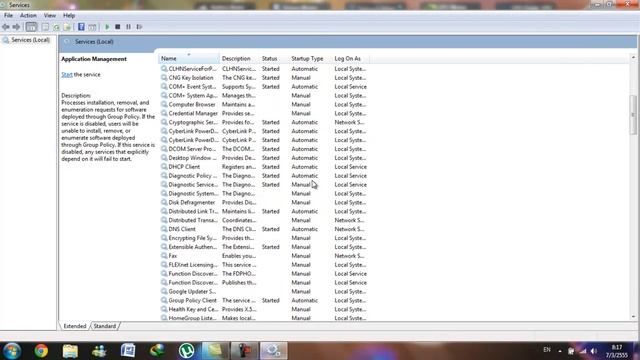Click the Stop Service square icon
Screen dimensions: 640x360
click(x=118, y=27)
